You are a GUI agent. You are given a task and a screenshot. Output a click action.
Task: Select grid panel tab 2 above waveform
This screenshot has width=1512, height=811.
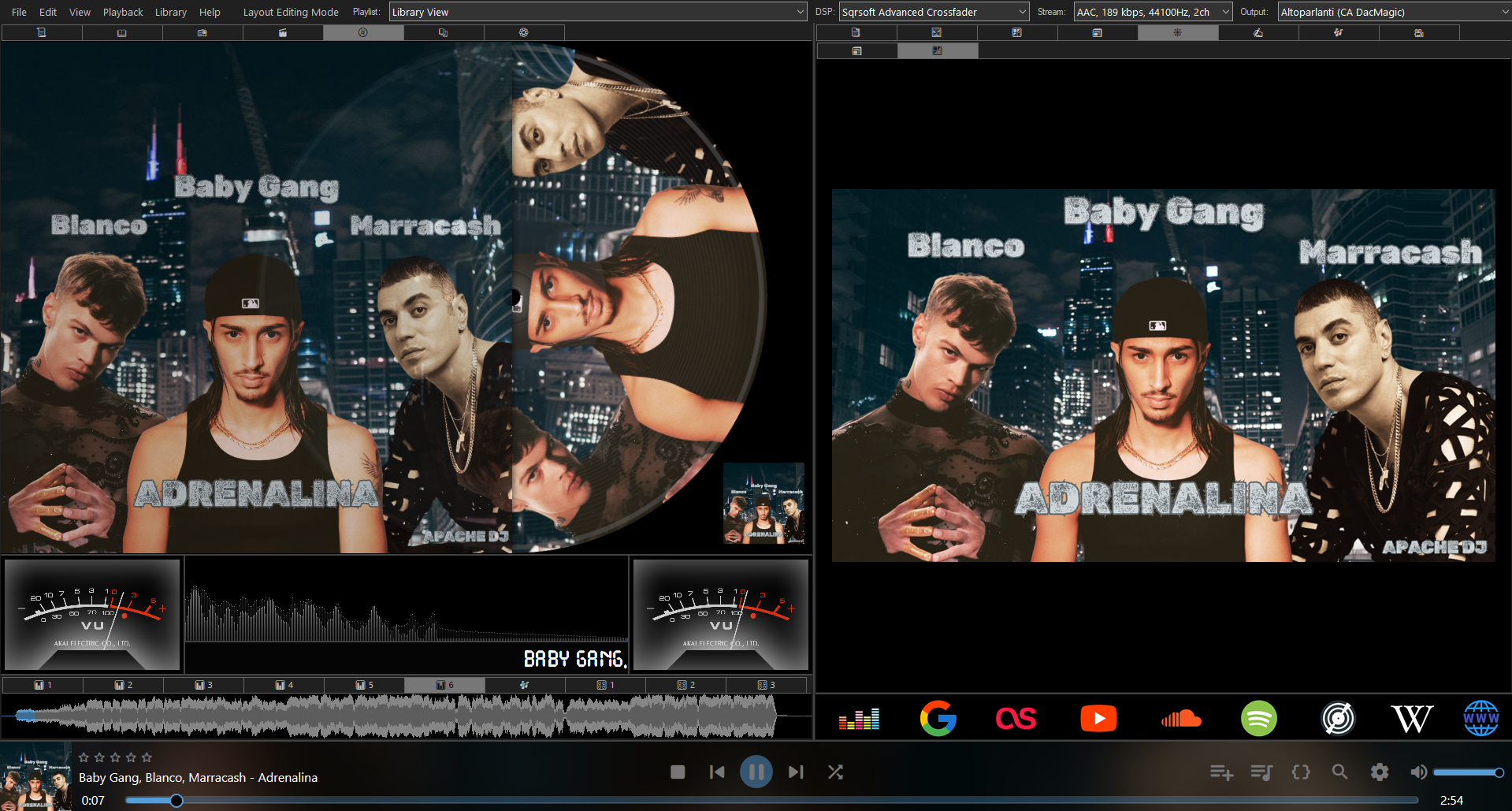685,685
